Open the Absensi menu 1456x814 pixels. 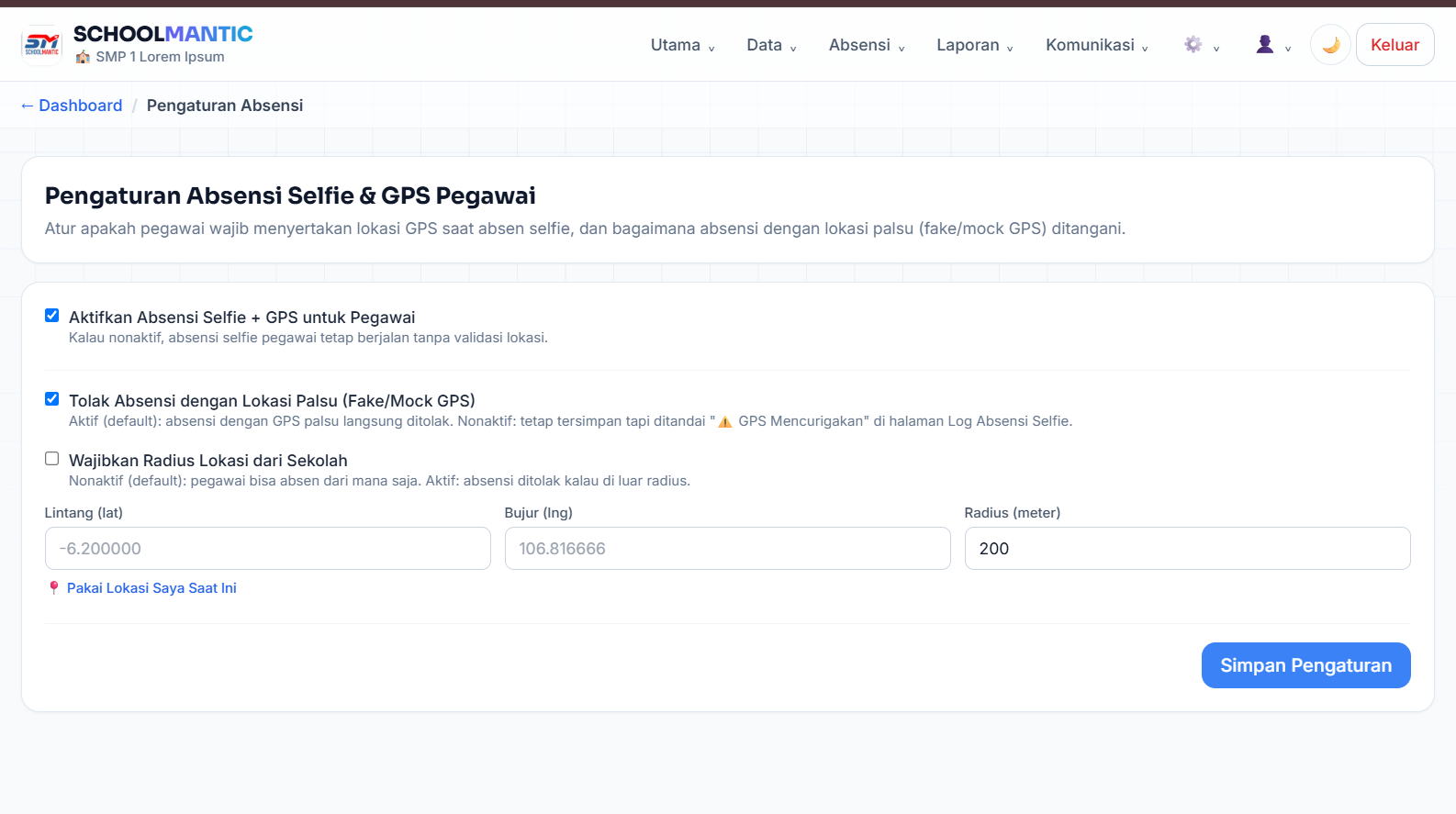pyautogui.click(x=867, y=45)
